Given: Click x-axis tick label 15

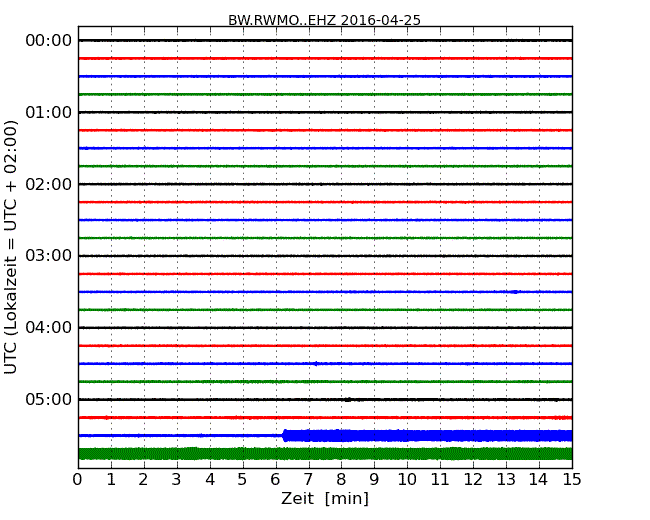Looking at the screenshot, I should click(572, 480).
